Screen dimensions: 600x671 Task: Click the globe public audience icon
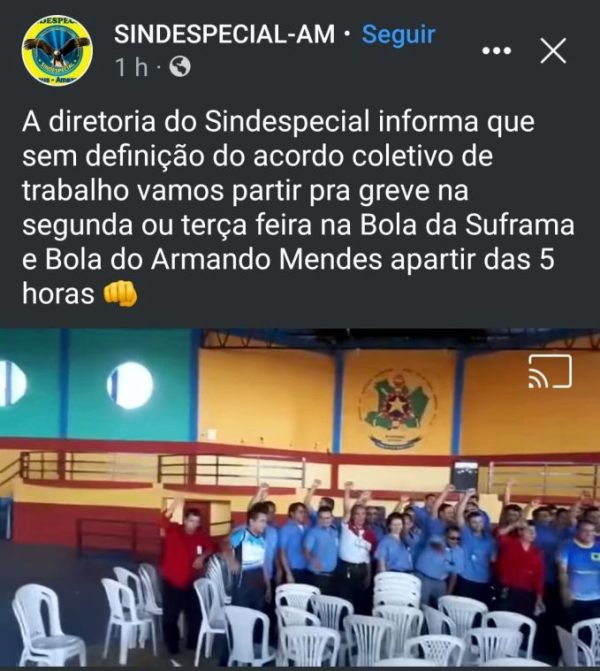[180, 67]
